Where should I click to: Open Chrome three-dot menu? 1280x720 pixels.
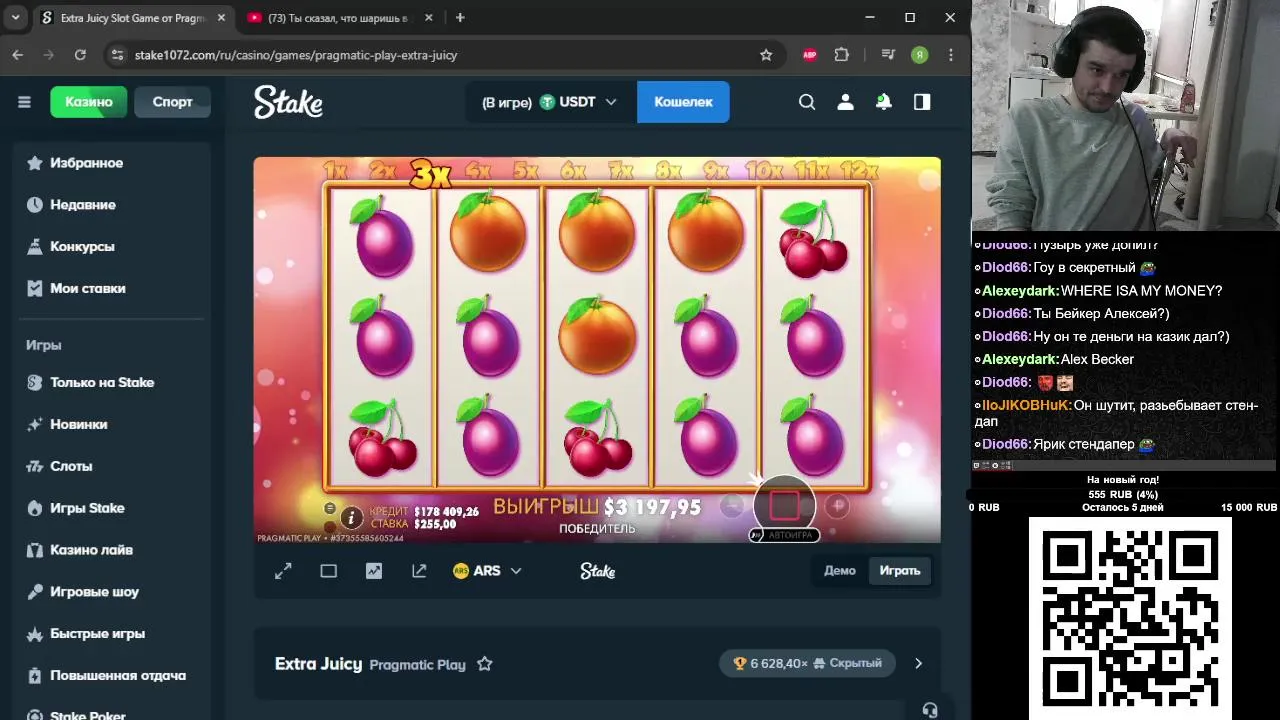pyautogui.click(x=951, y=55)
